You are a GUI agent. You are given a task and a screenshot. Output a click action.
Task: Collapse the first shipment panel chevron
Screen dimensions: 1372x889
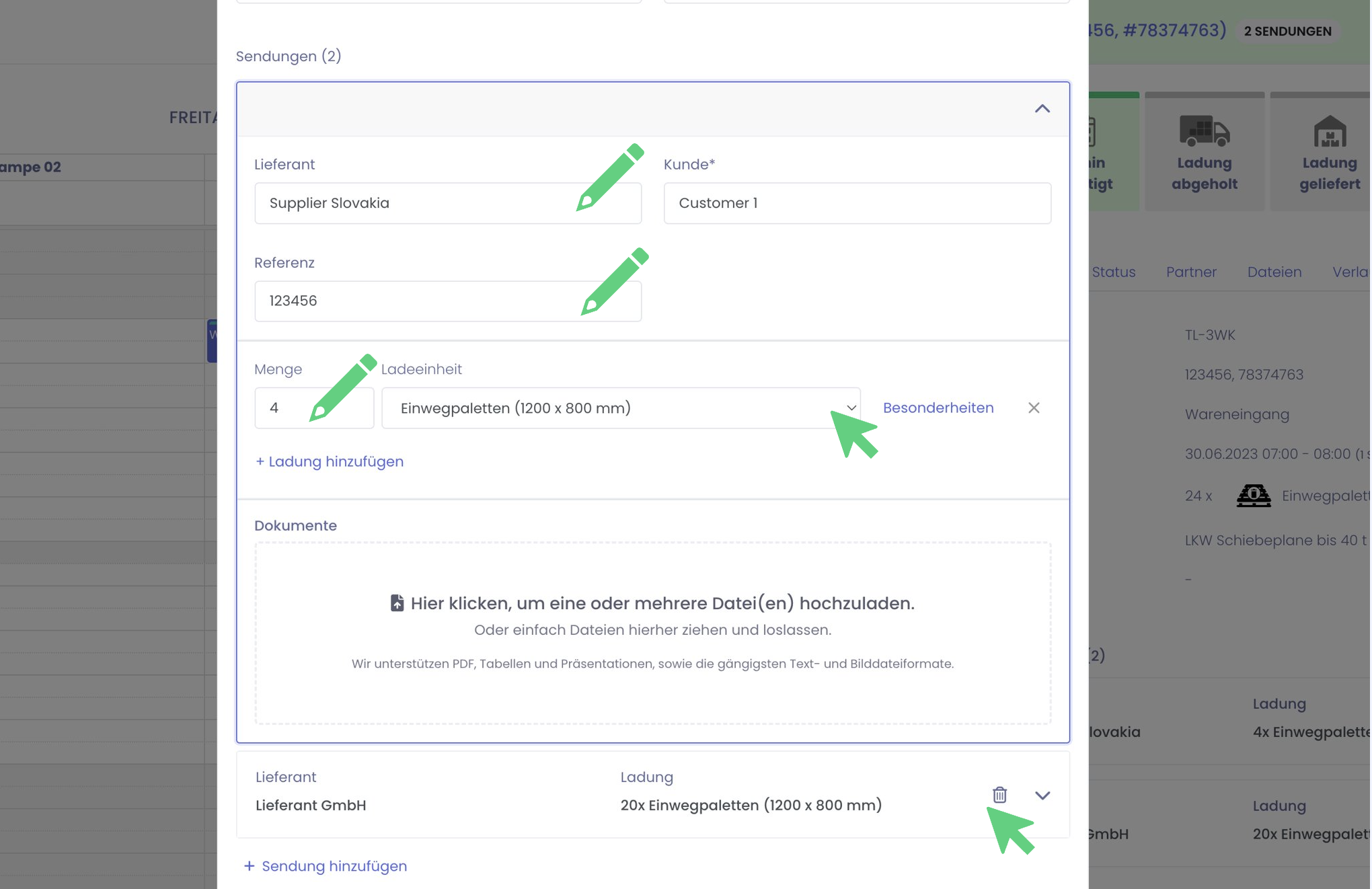click(x=1042, y=109)
